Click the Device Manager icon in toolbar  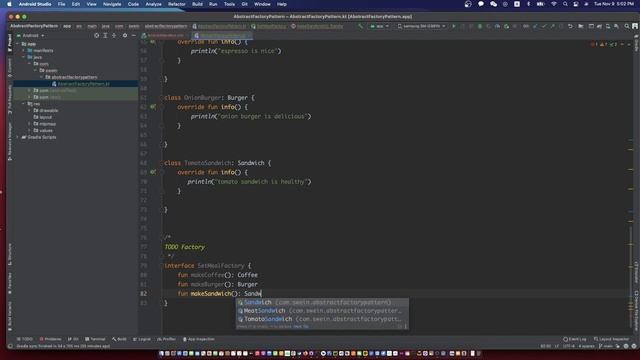(x=608, y=26)
